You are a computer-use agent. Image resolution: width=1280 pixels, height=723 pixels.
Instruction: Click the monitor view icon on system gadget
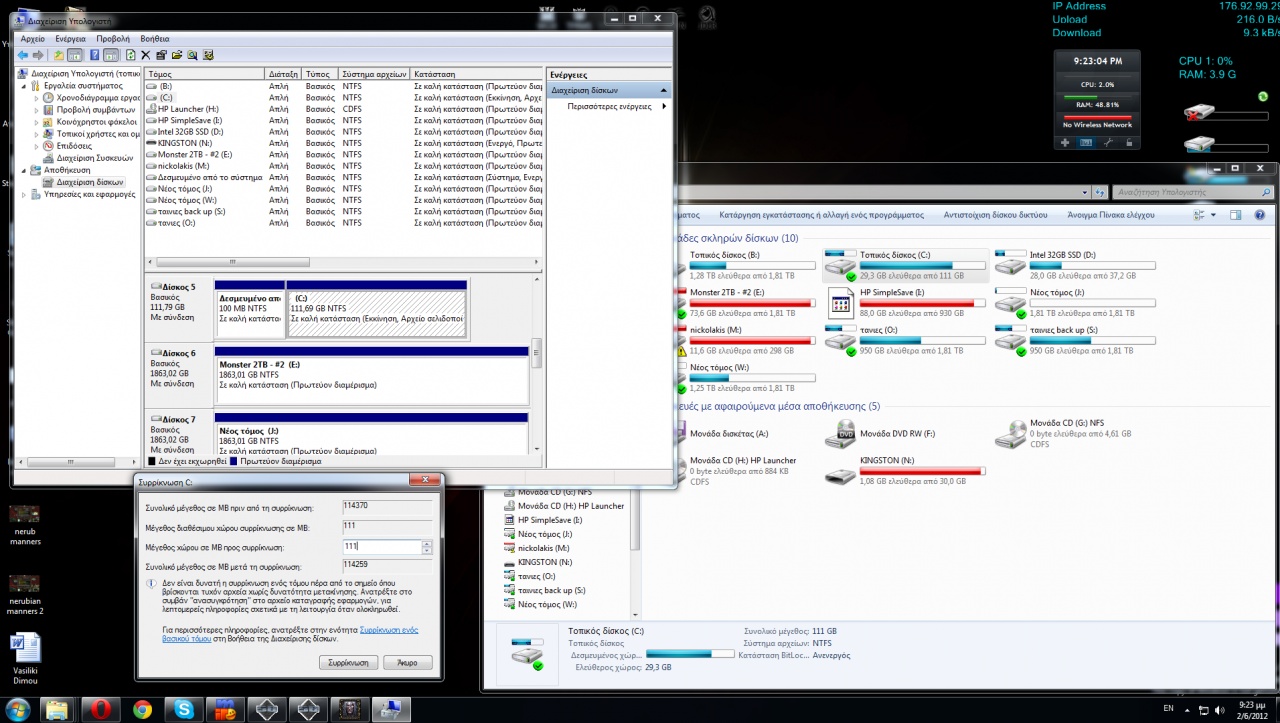1087,143
